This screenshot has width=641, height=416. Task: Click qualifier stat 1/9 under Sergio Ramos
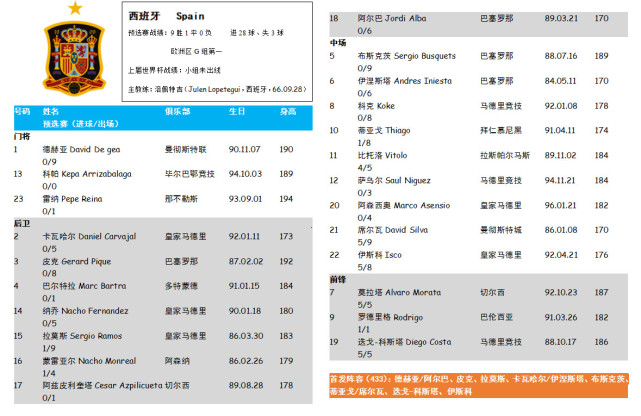[49, 349]
